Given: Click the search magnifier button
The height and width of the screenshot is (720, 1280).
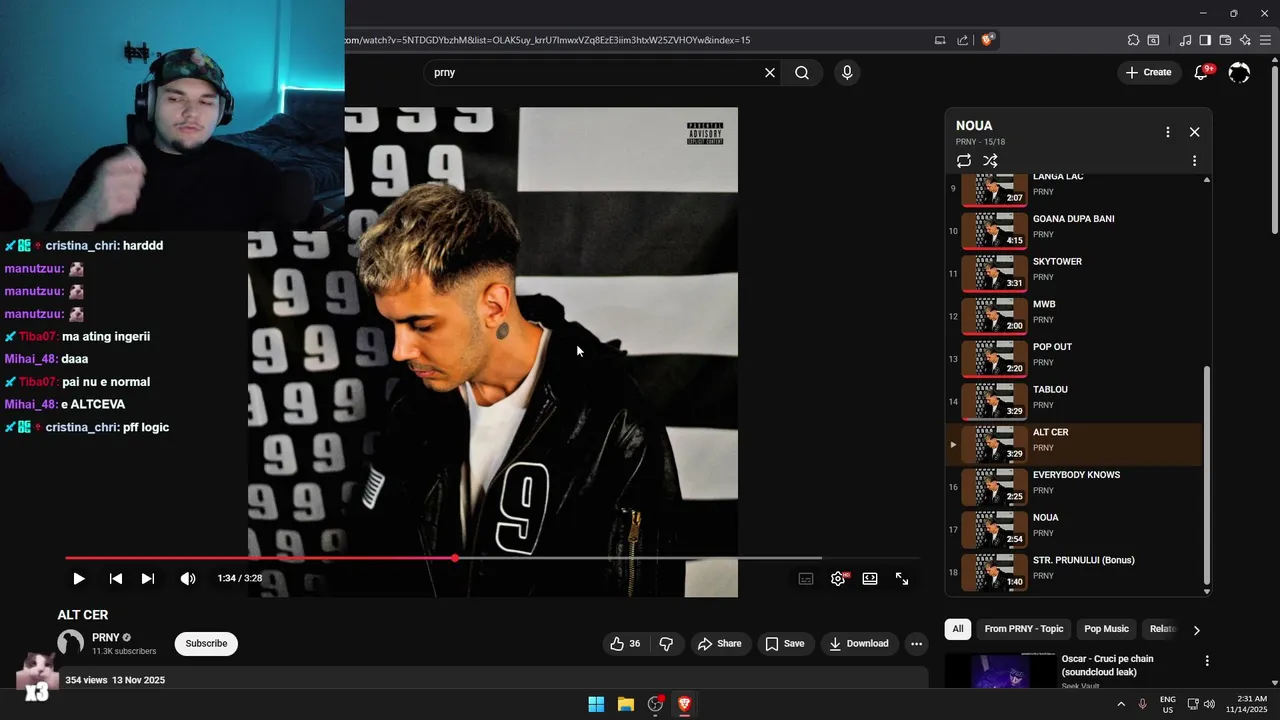Looking at the screenshot, I should 802,72.
